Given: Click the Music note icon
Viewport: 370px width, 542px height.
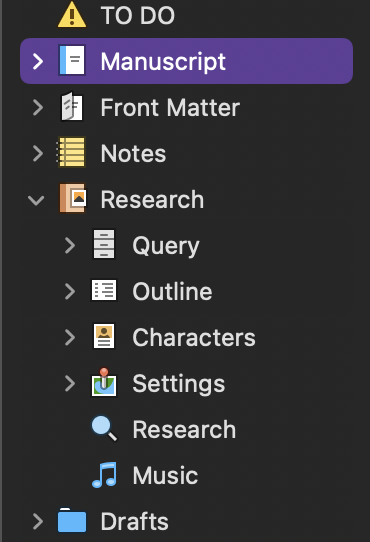Looking at the screenshot, I should coord(104,475).
